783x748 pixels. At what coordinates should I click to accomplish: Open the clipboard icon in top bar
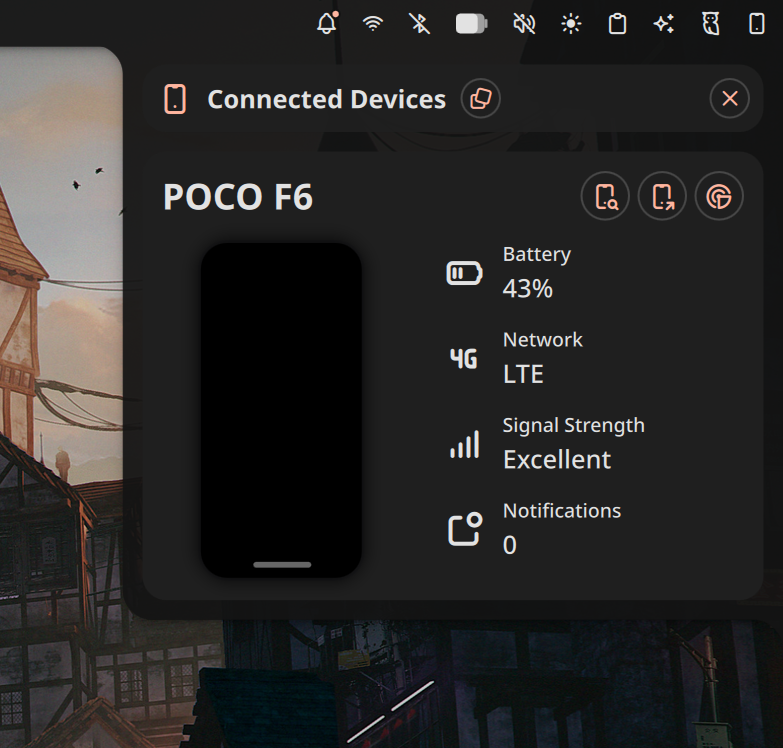pos(618,23)
